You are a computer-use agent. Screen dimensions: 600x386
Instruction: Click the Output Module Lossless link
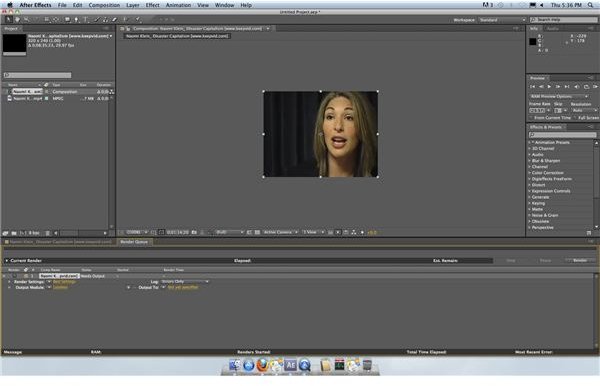click(60, 287)
